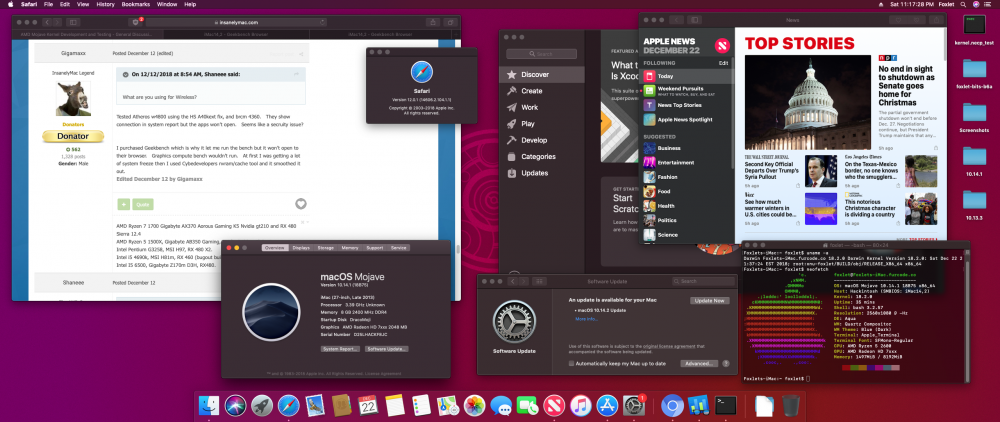The image size is (1000, 422).
Task: Switch to Memory tab in About This Mac
Action: (349, 247)
